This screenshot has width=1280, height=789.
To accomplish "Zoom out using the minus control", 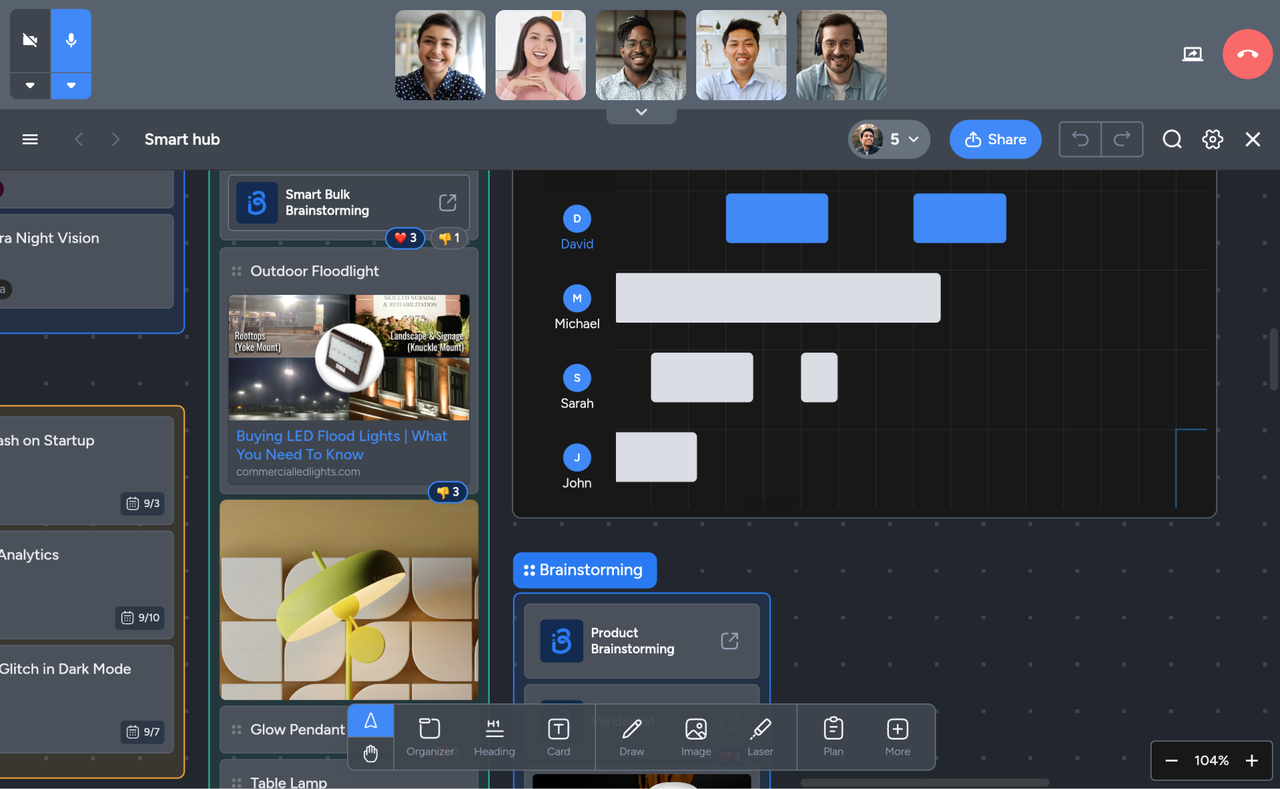I will [x=1171, y=760].
